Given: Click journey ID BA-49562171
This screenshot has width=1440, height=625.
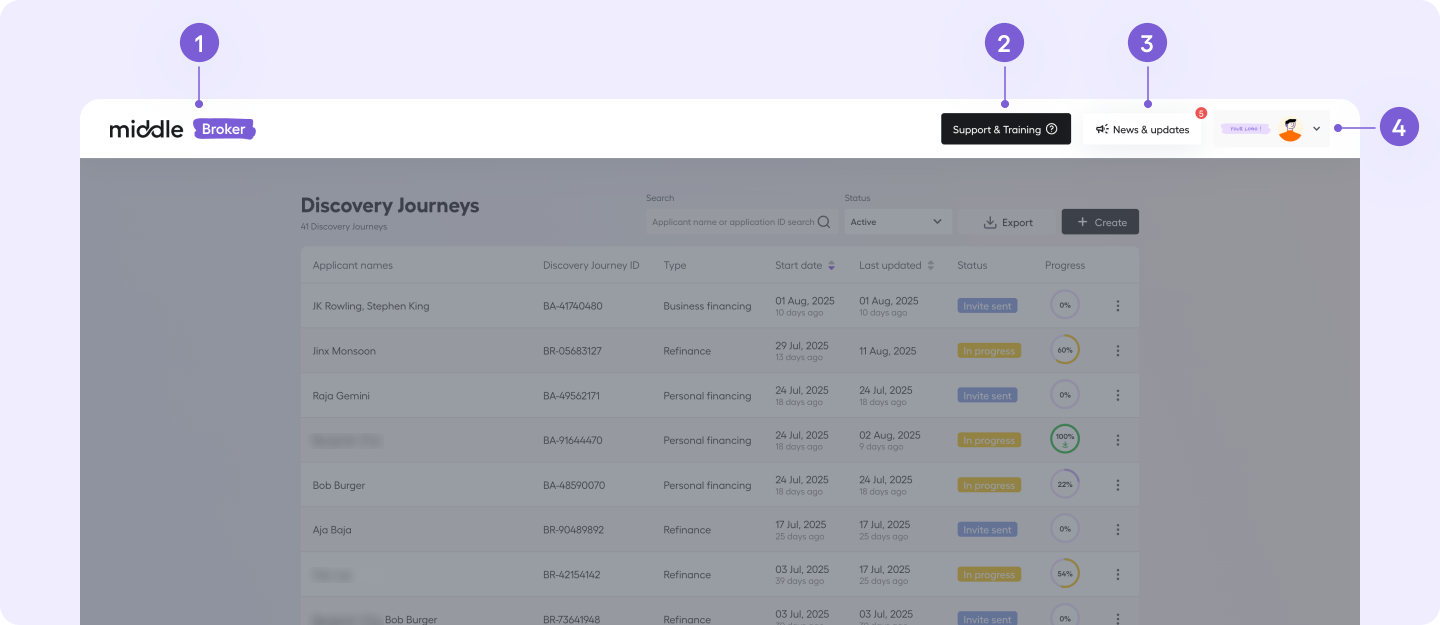Looking at the screenshot, I should 571,396.
